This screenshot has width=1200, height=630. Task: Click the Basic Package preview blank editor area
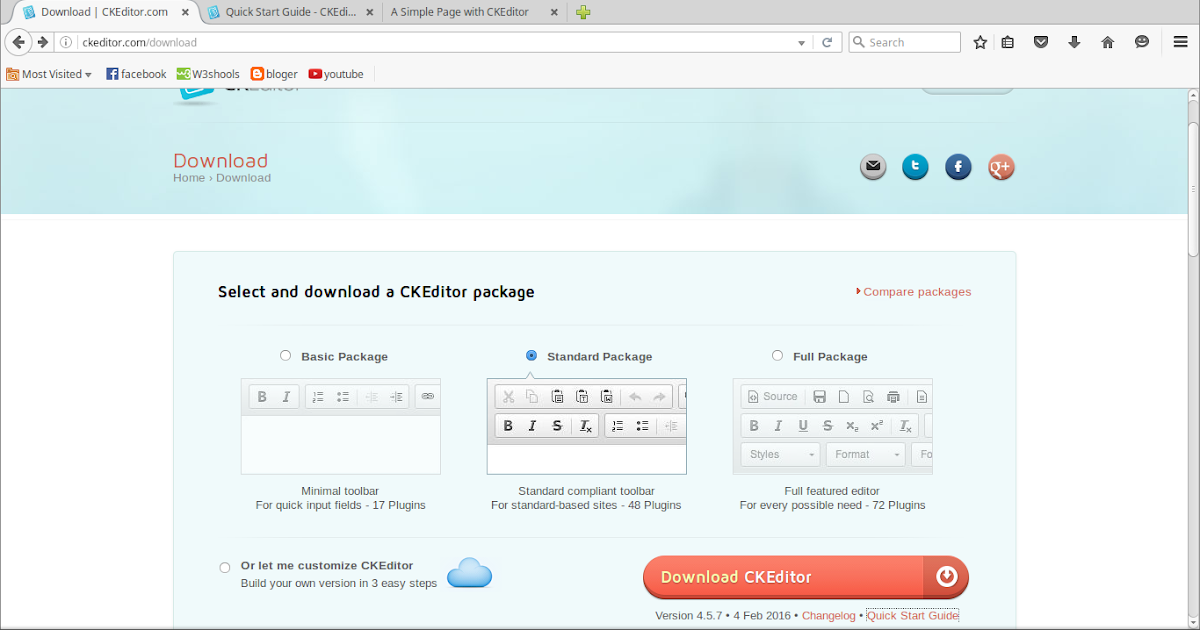tap(341, 444)
